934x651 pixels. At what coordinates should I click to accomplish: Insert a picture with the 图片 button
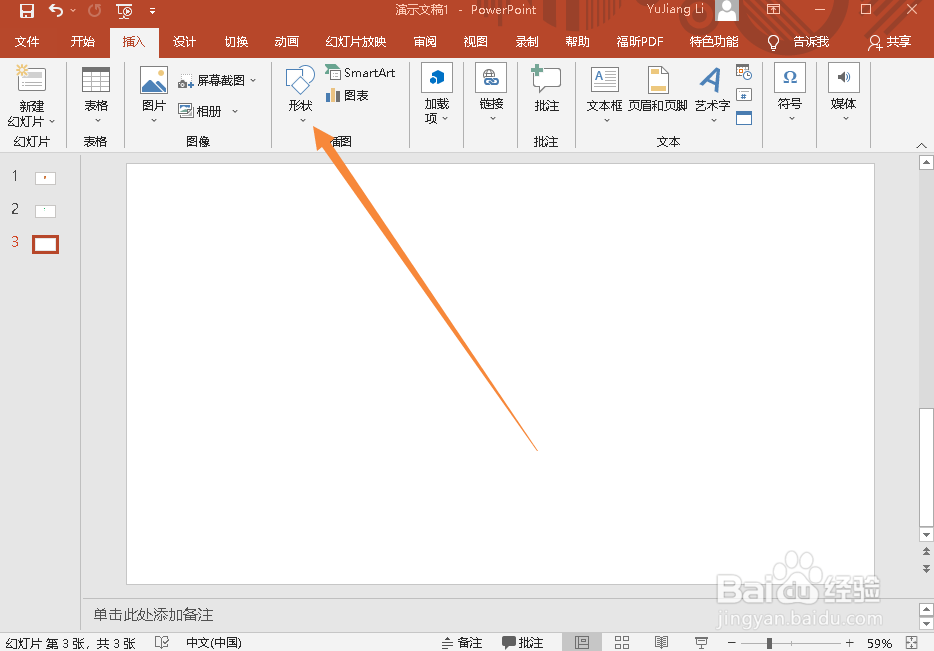click(x=154, y=94)
